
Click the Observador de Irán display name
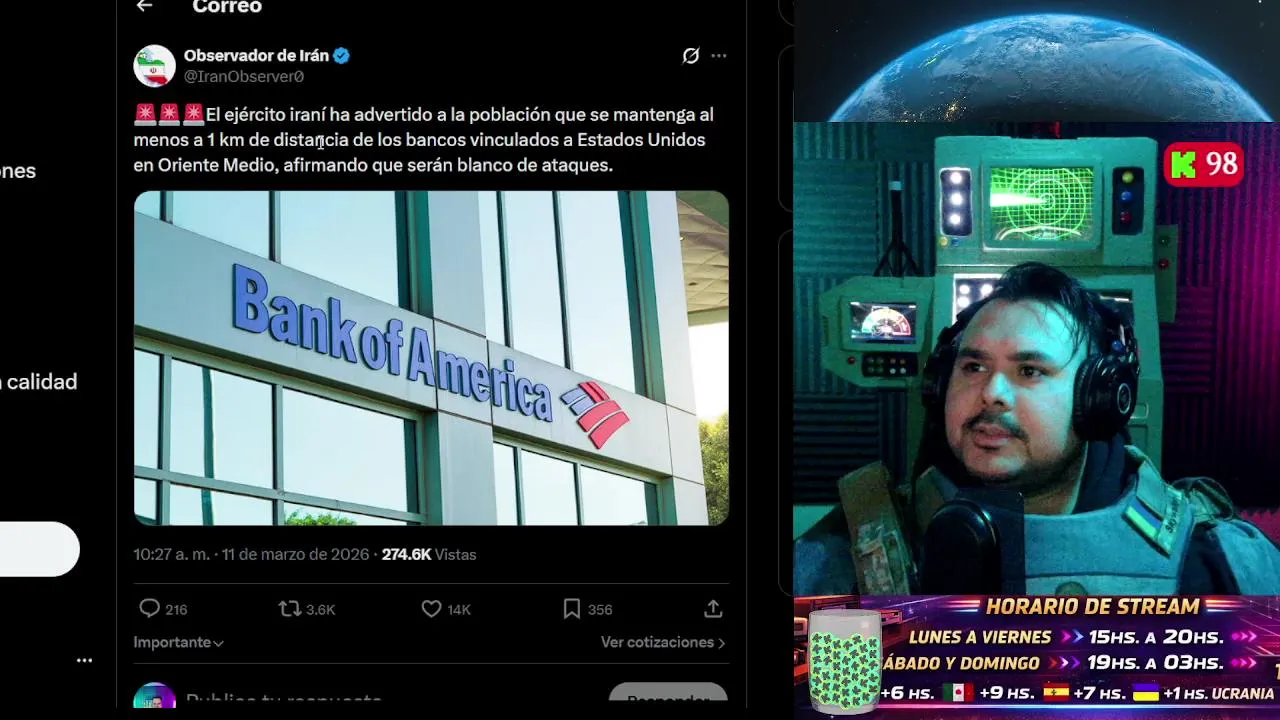click(x=256, y=56)
